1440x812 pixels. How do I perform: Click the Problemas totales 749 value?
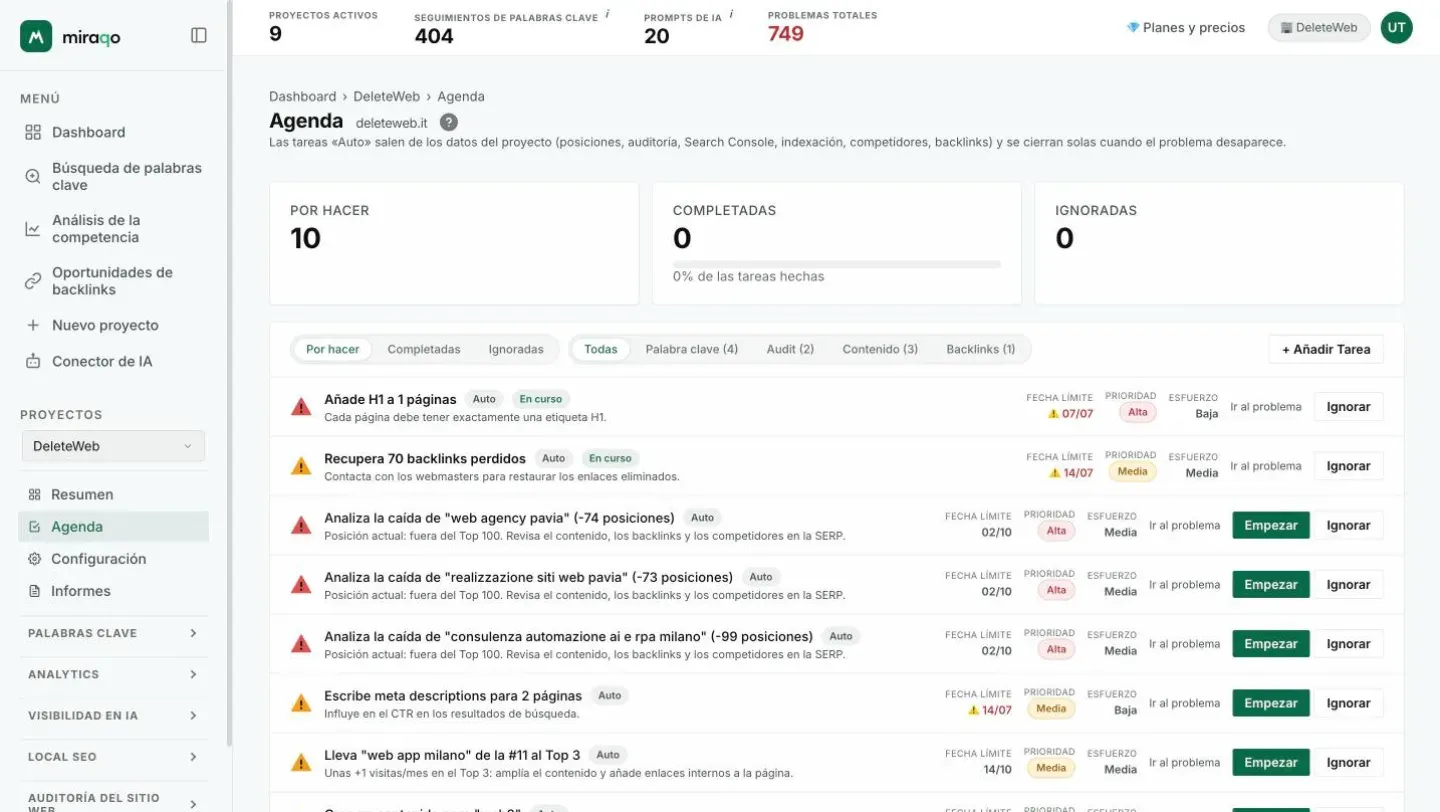click(786, 34)
